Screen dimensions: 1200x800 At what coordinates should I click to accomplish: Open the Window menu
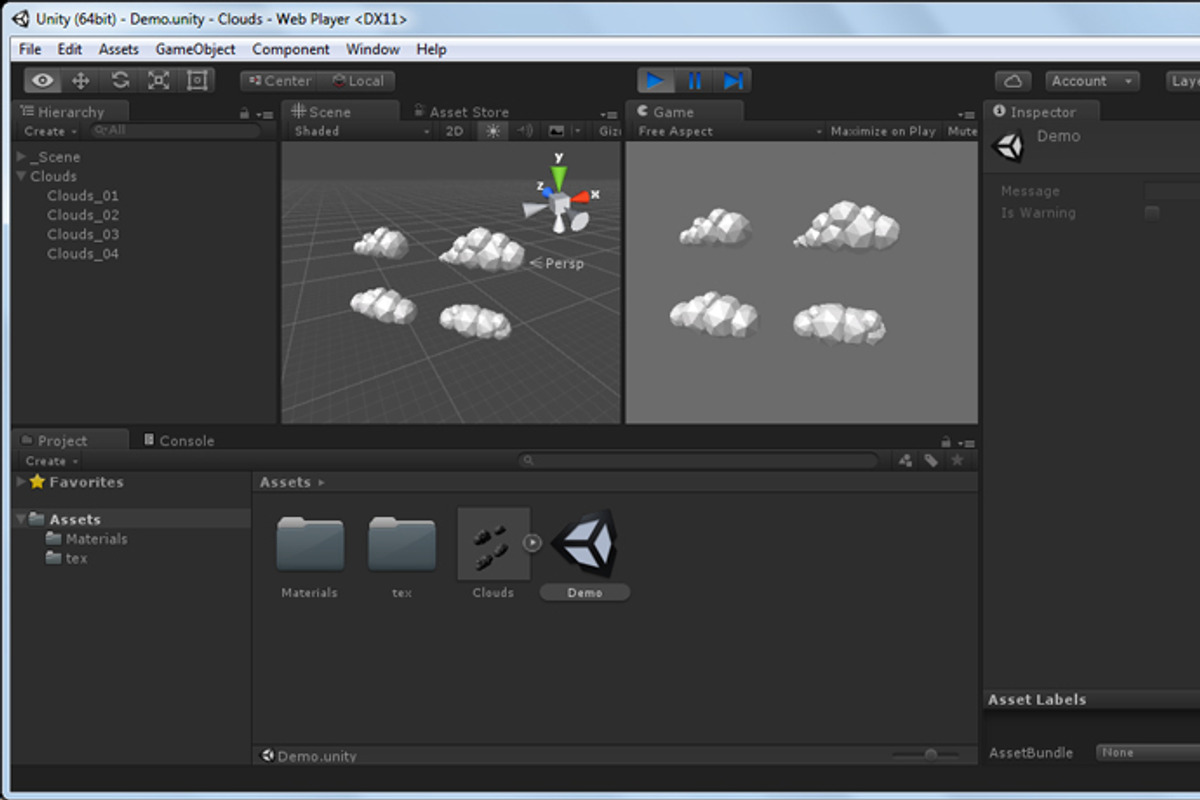tap(372, 49)
